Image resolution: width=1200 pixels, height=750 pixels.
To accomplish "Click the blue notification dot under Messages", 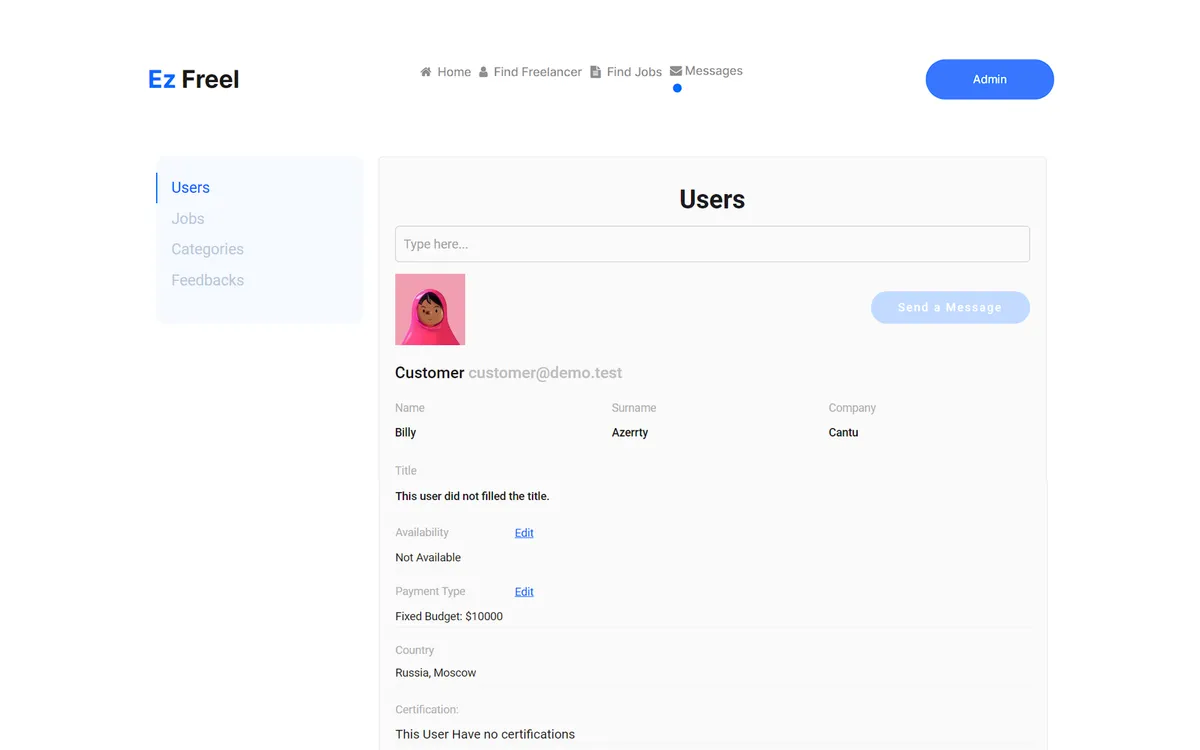I will [677, 88].
